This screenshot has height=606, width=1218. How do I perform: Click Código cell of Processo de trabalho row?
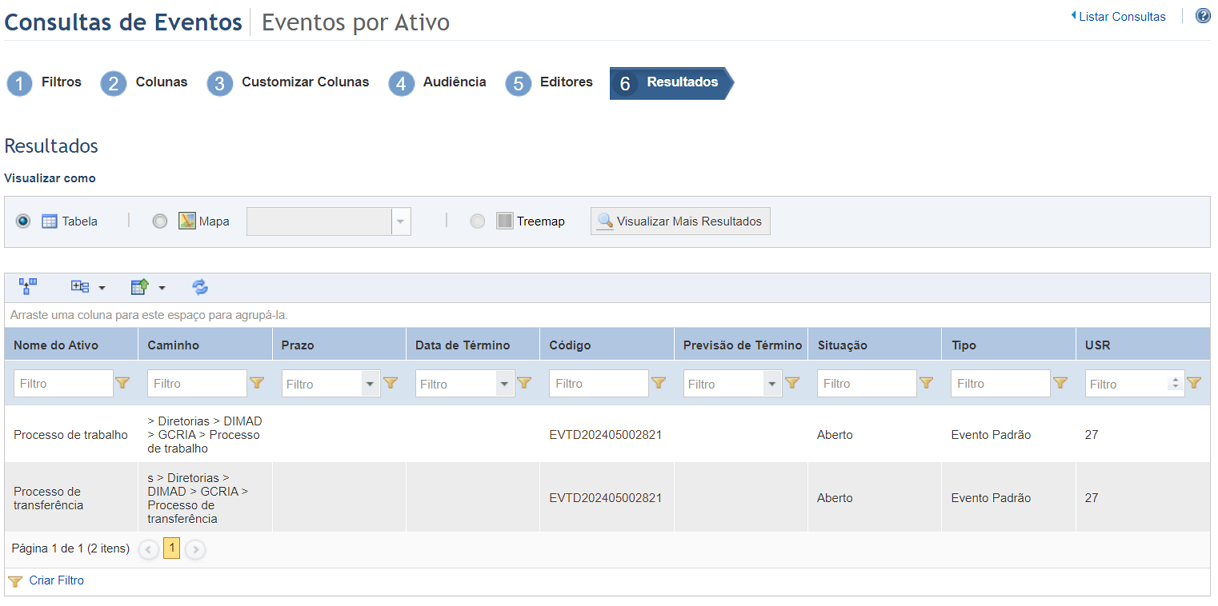pos(605,435)
